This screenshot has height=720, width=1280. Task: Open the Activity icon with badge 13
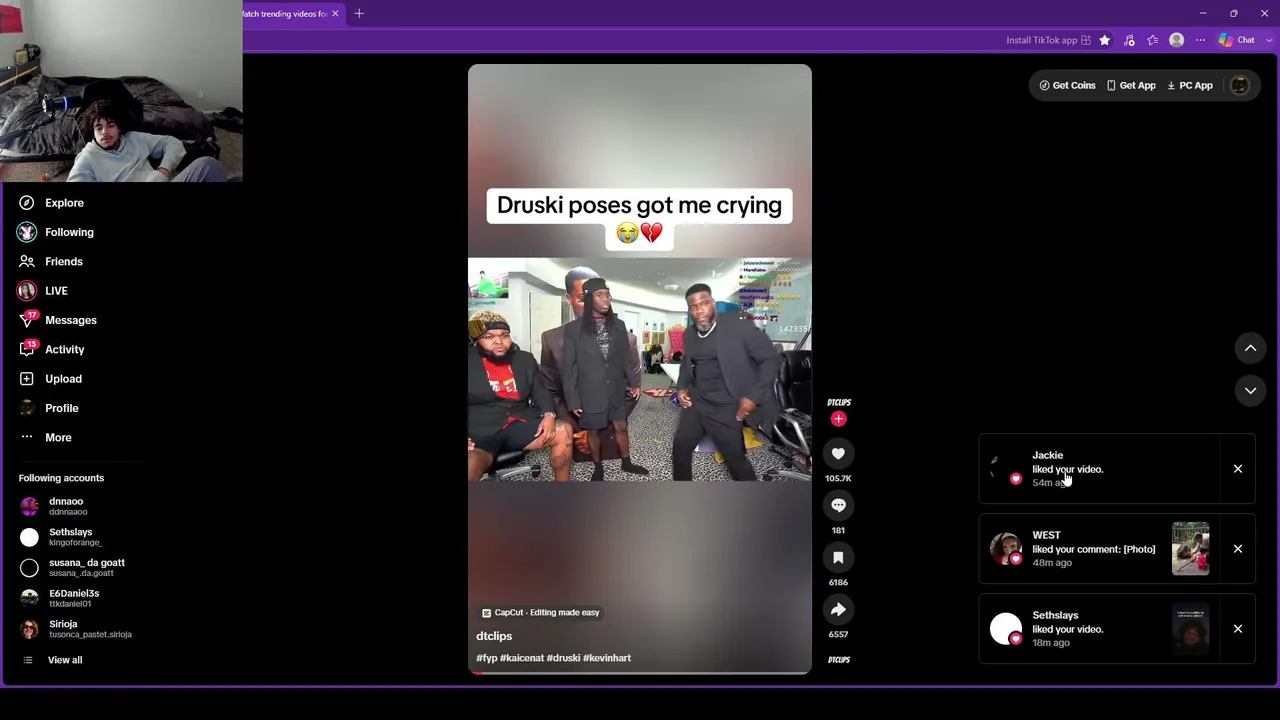click(x=27, y=349)
